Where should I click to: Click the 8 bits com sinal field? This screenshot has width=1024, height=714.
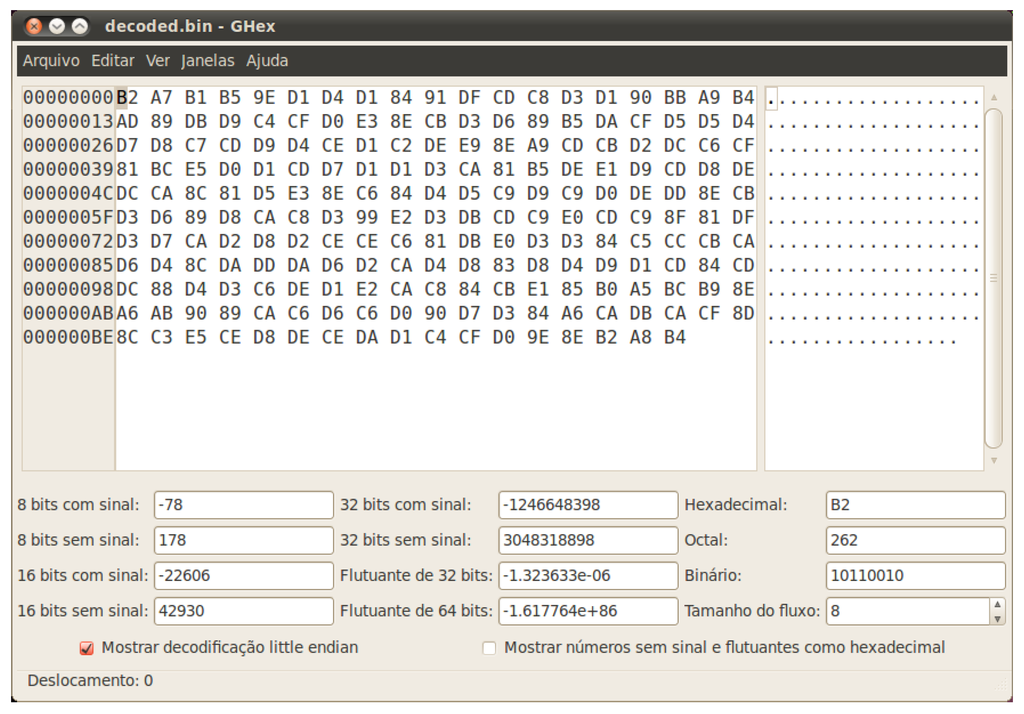[x=243, y=505]
